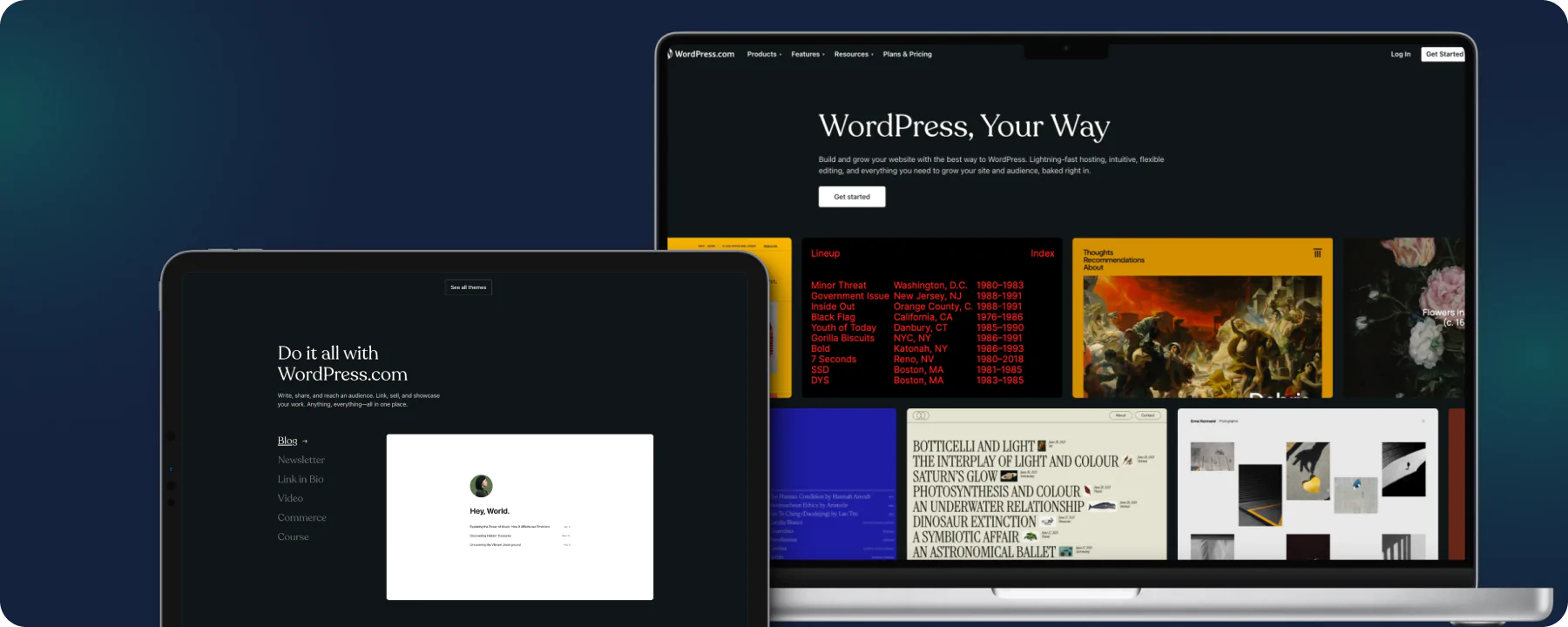Click 'Gorilla Biscuits' in the band list
The width and height of the screenshot is (1568, 627).
click(x=842, y=338)
